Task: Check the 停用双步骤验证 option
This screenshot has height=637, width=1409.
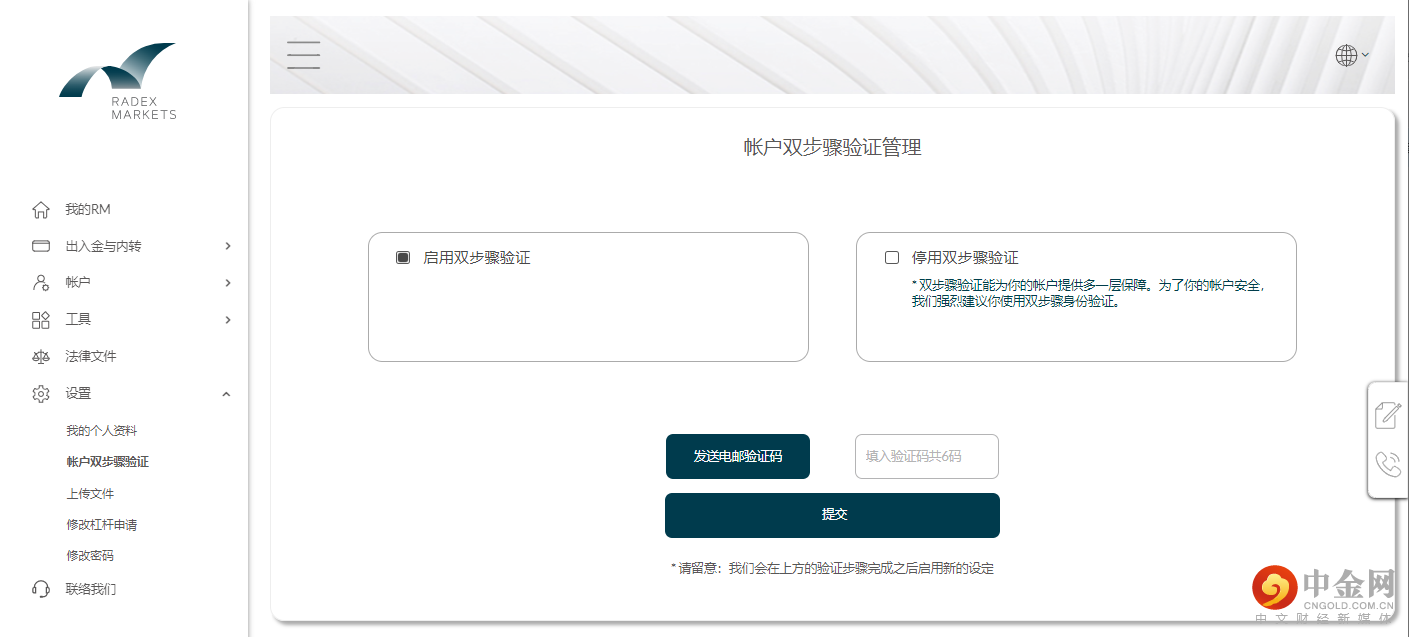Action: (891, 257)
